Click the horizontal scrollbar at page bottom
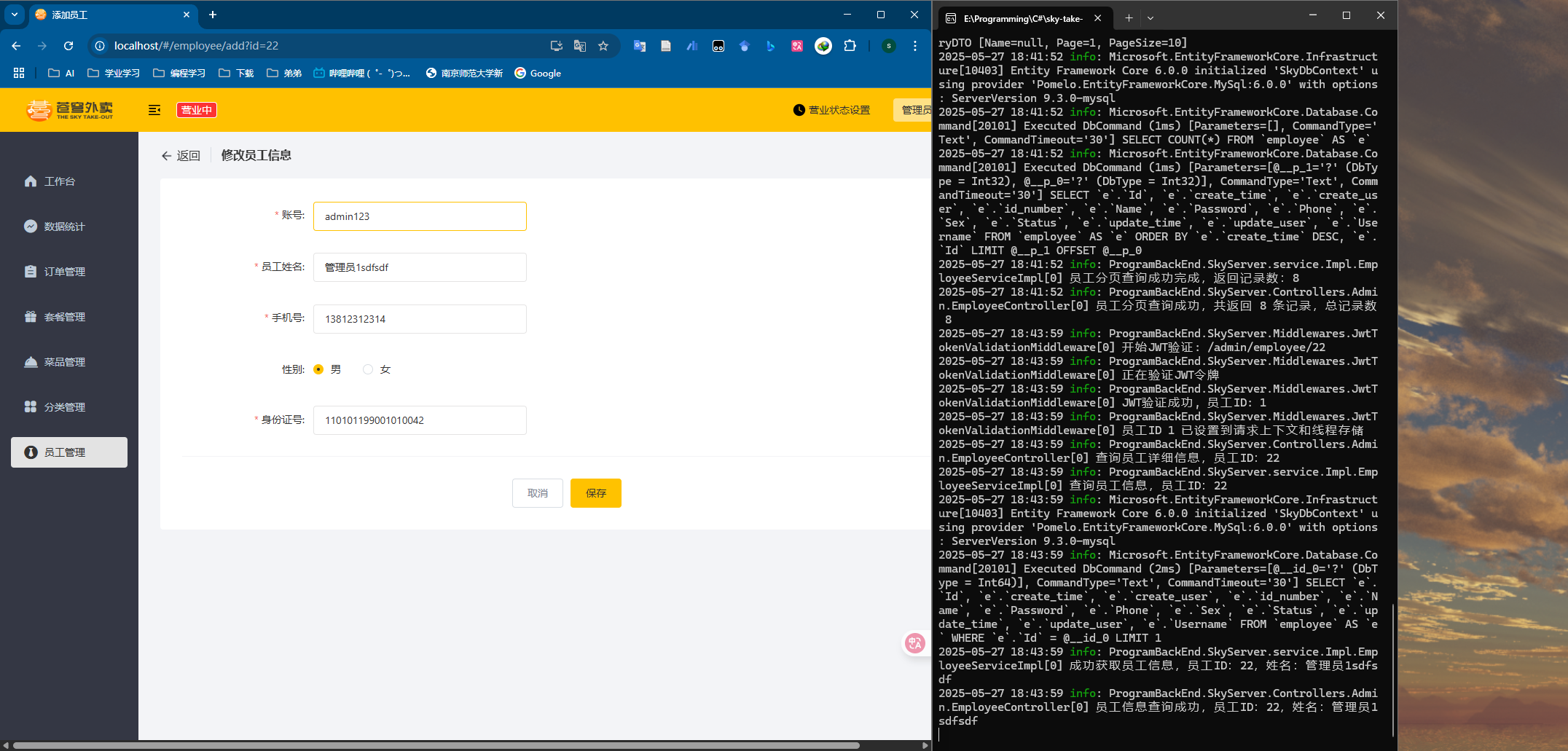Image resolution: width=1568 pixels, height=751 pixels. pyautogui.click(x=437, y=745)
